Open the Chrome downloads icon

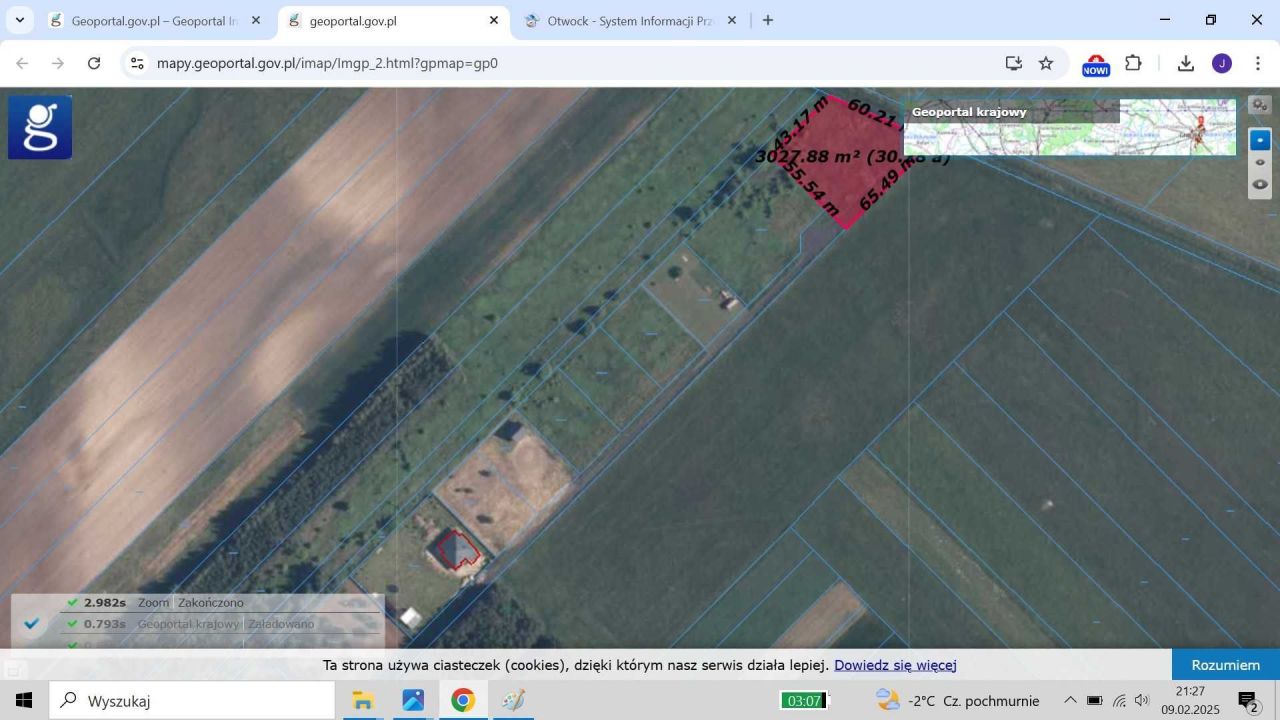pos(1186,63)
